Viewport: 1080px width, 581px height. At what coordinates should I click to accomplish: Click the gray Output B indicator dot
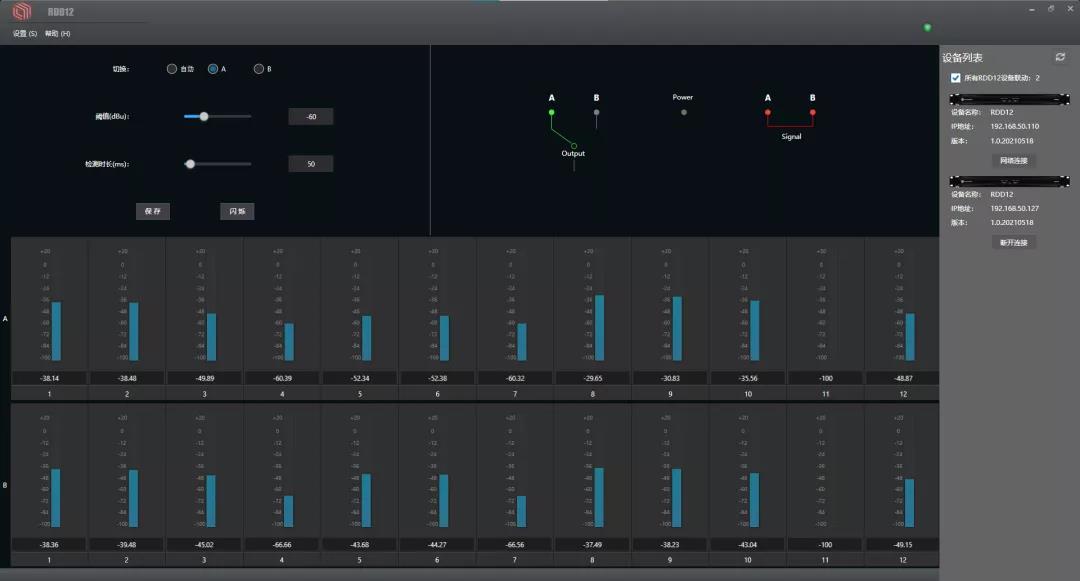pos(596,112)
